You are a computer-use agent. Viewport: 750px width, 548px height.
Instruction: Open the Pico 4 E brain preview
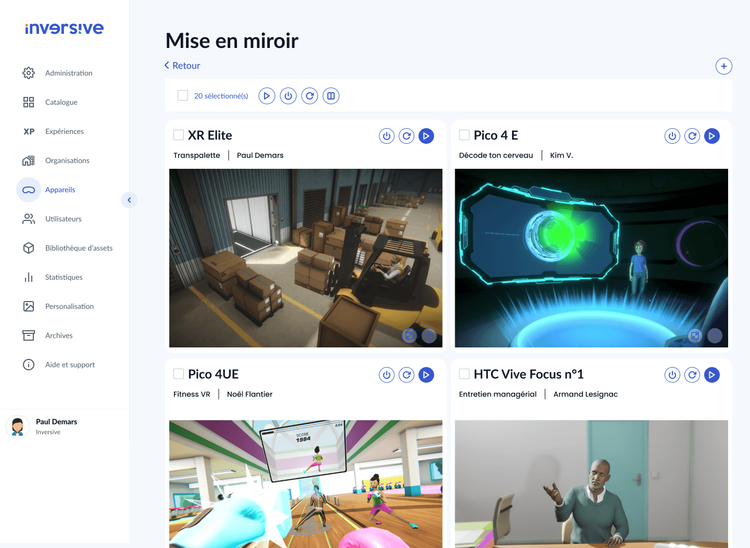pyautogui.click(x=591, y=258)
